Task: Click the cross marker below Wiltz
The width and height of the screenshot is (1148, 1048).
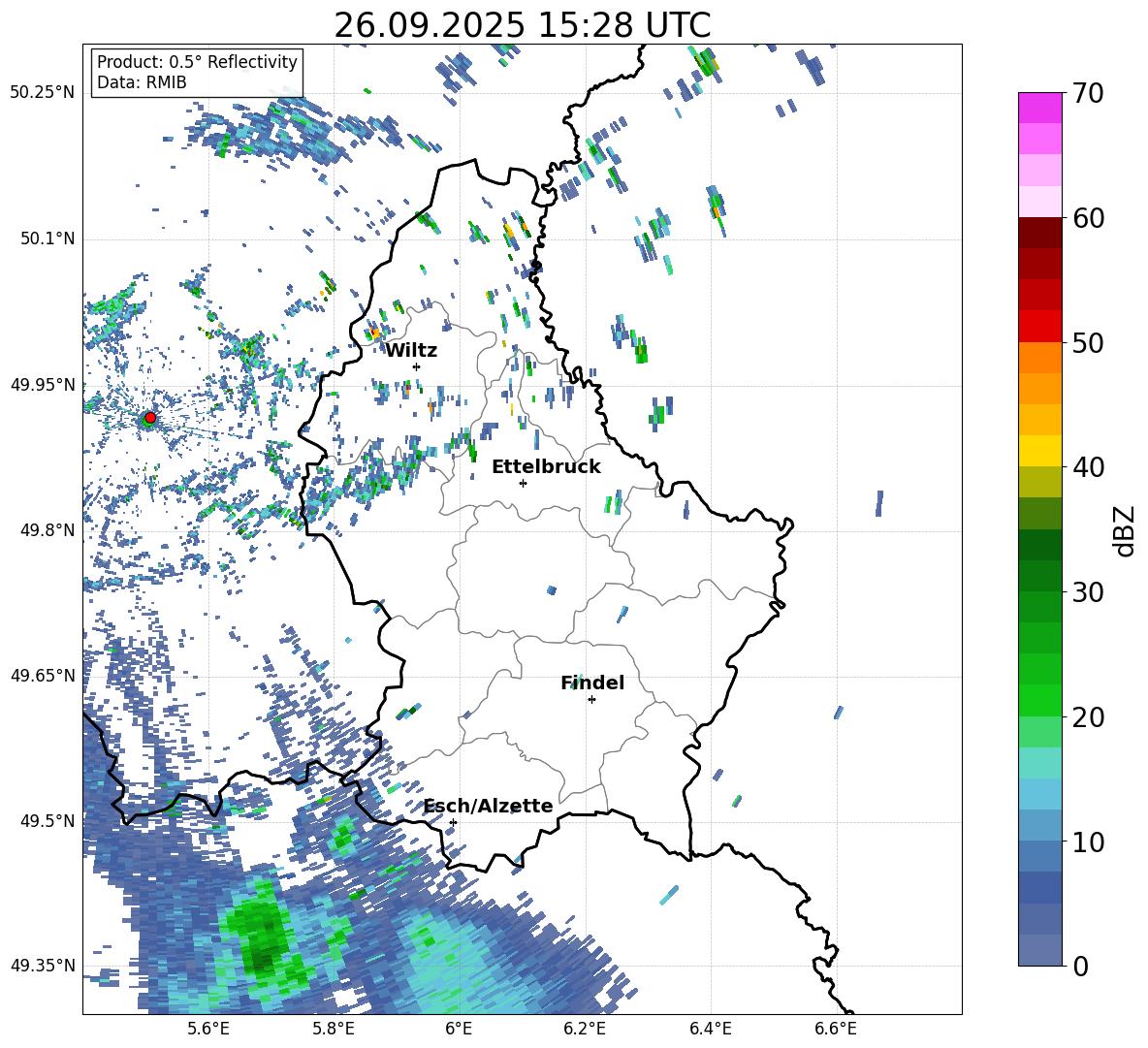Action: [417, 366]
